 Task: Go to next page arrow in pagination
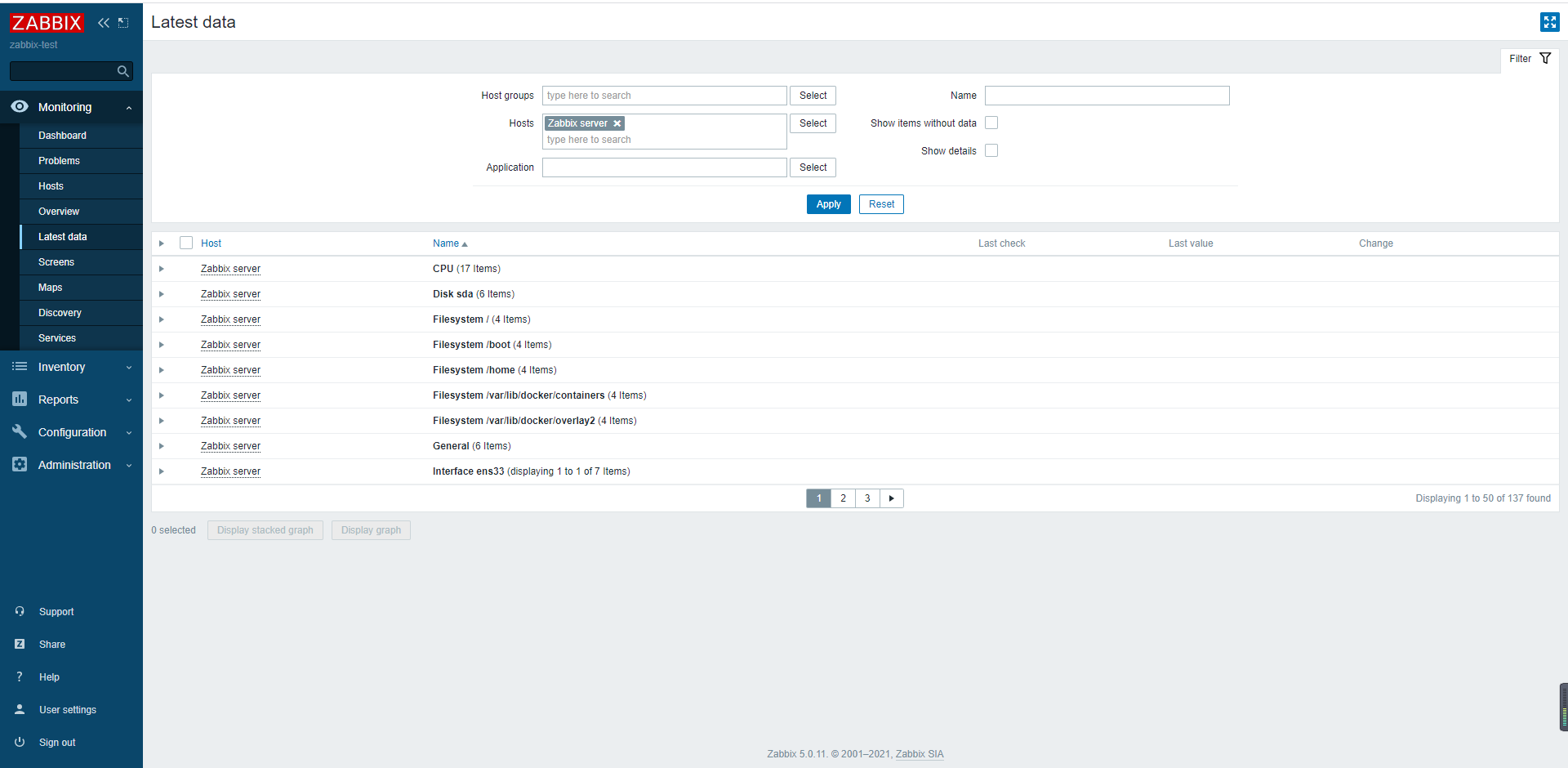892,498
